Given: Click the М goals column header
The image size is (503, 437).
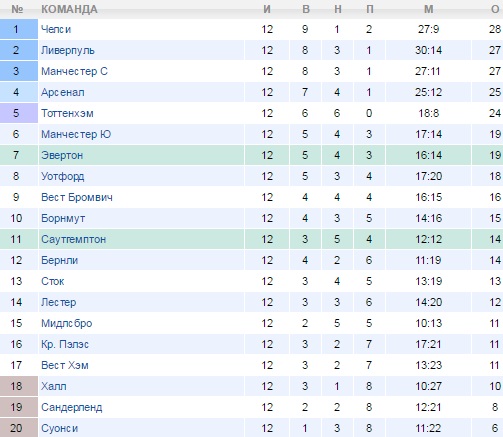Looking at the screenshot, I should click(x=429, y=9).
